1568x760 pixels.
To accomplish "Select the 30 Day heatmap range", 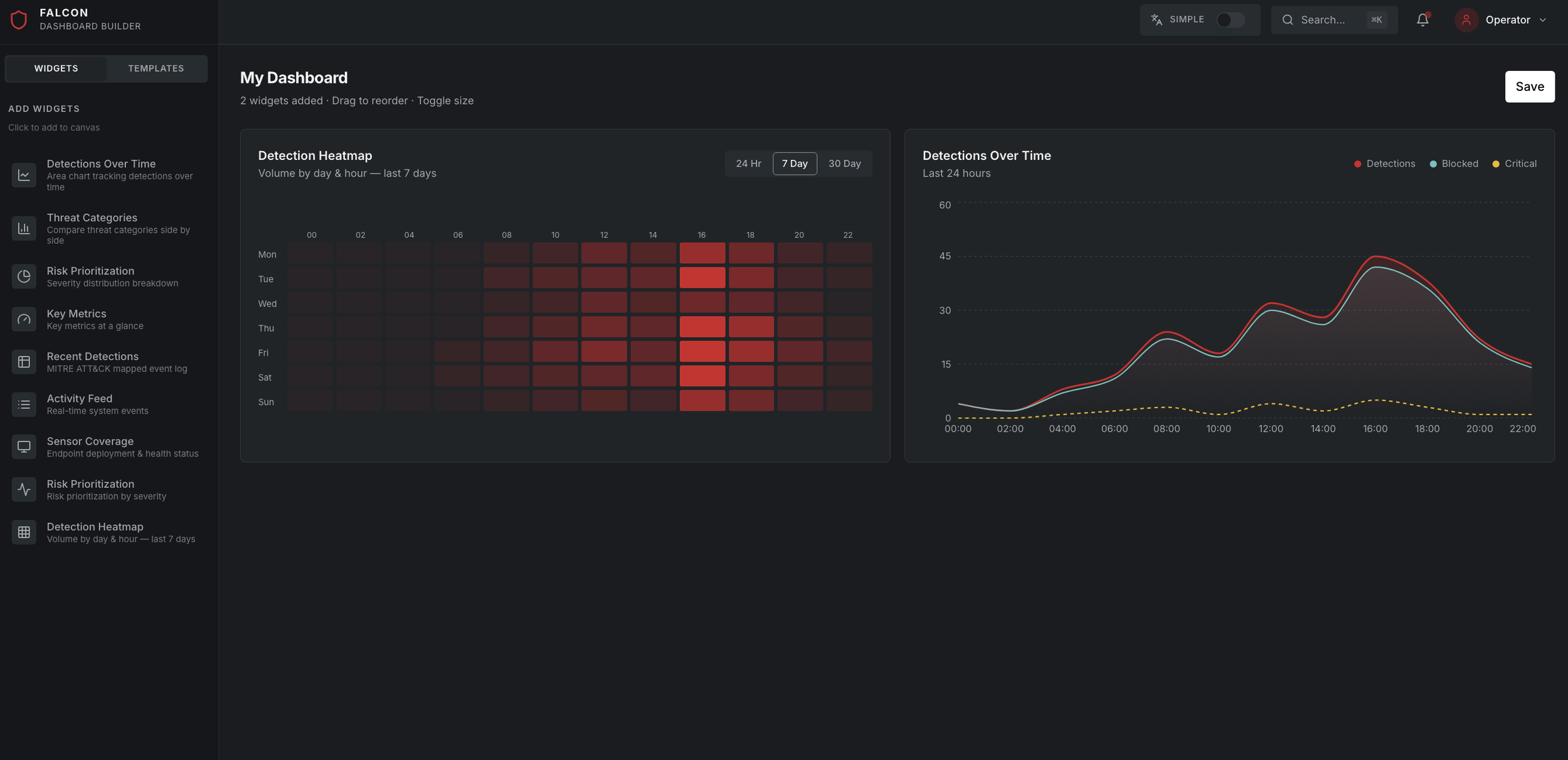I will [x=844, y=164].
